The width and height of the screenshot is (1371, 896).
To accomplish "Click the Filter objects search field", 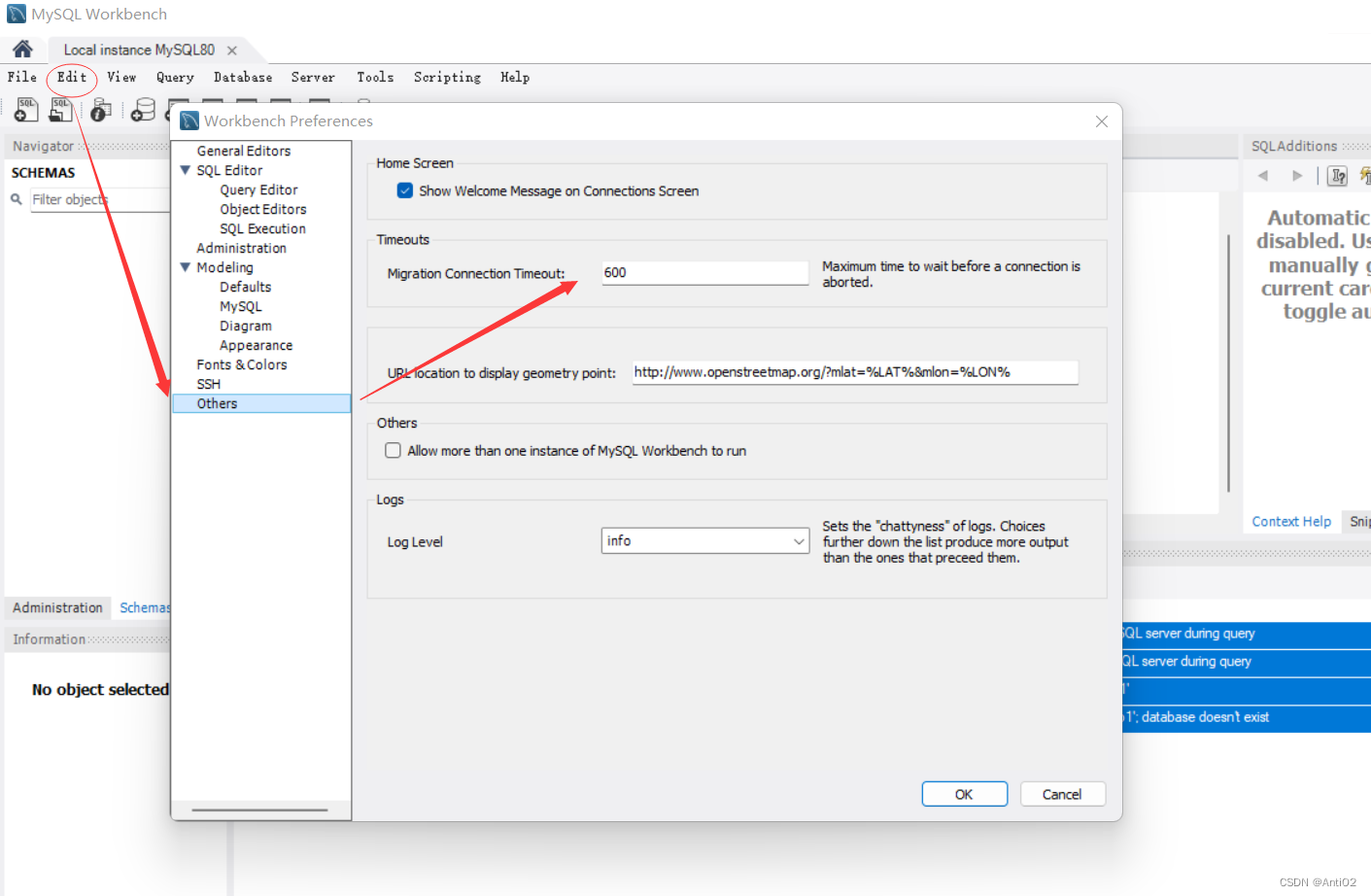I will [101, 199].
